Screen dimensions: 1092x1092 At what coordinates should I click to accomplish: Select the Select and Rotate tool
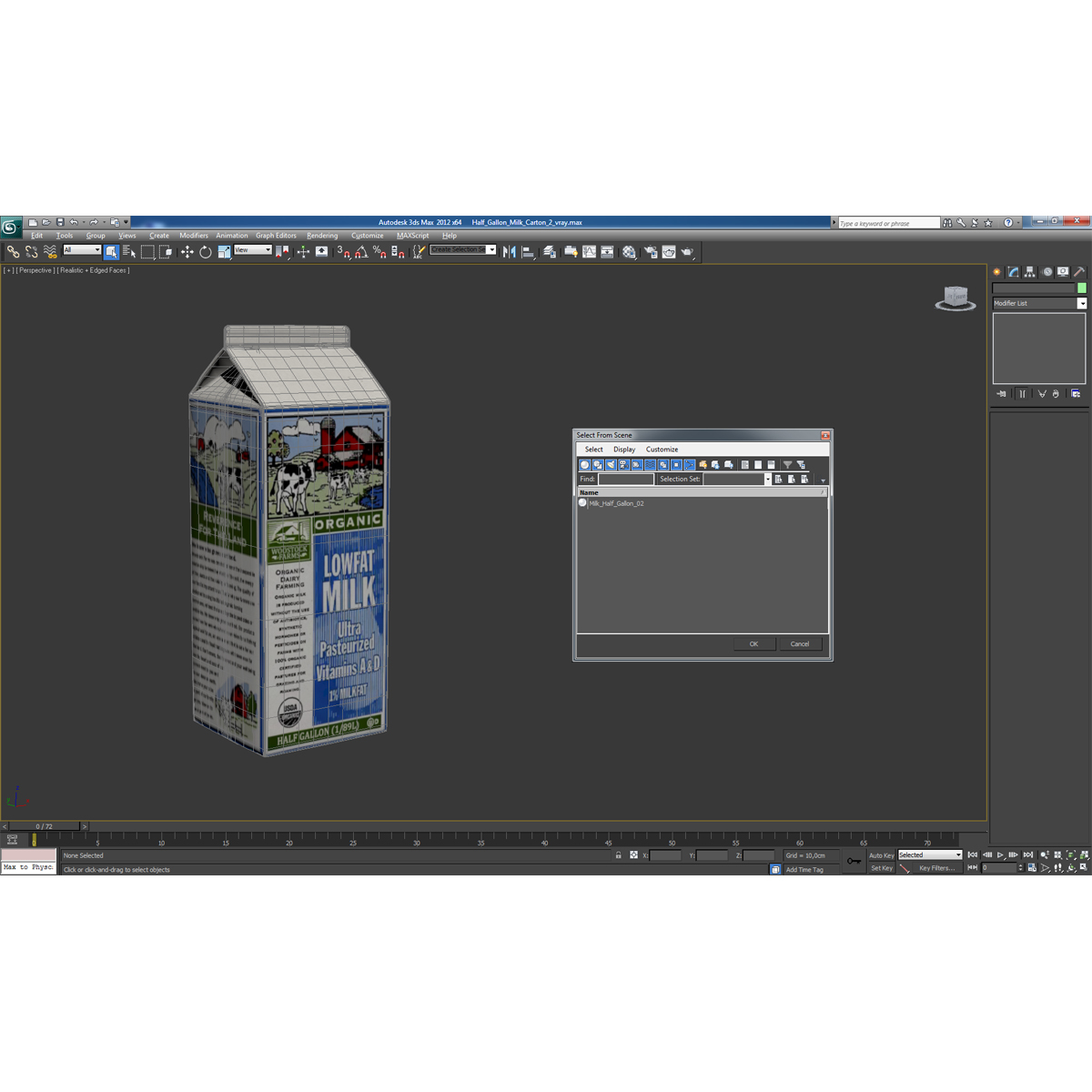click(x=206, y=251)
